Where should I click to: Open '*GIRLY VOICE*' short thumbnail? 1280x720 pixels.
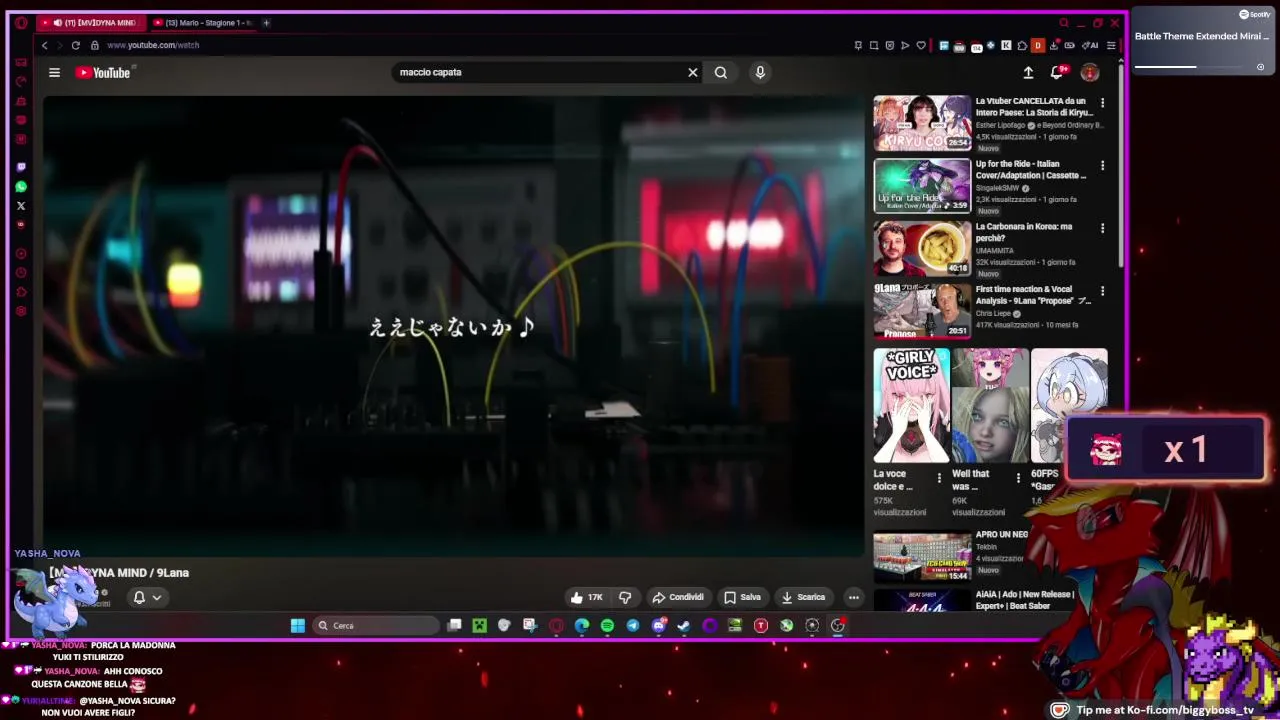coord(911,405)
